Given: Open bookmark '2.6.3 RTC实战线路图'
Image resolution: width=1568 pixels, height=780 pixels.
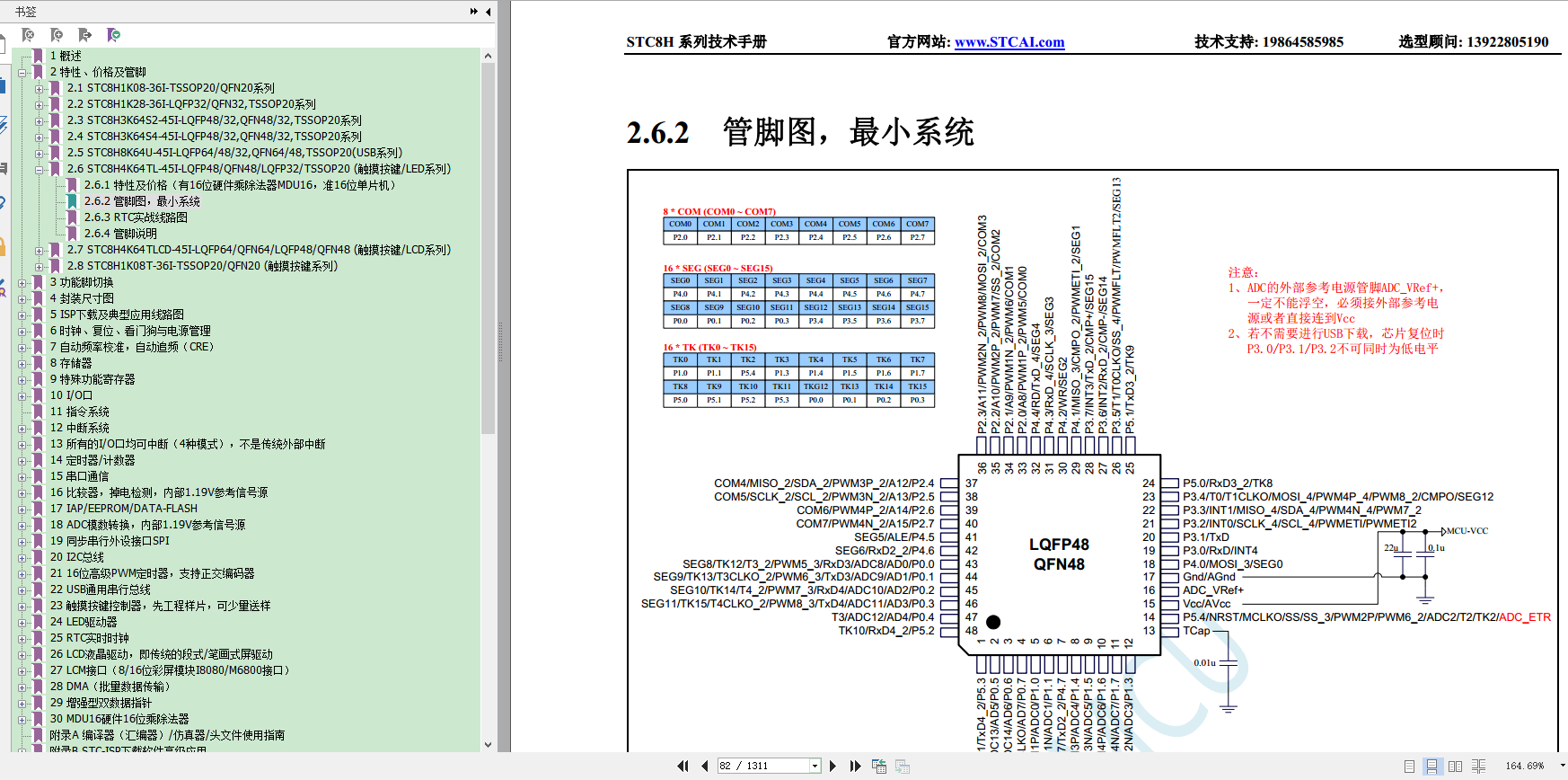Looking at the screenshot, I should (x=136, y=217).
